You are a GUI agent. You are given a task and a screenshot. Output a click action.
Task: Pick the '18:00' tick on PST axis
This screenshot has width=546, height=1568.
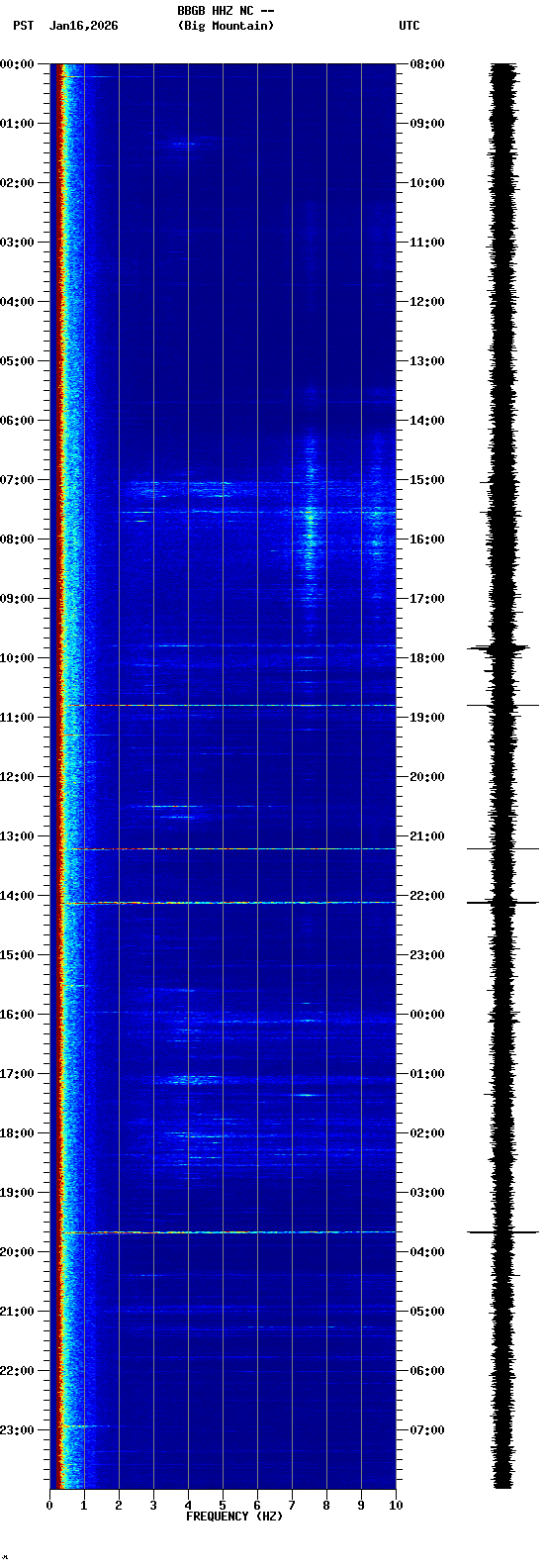tap(17, 1133)
